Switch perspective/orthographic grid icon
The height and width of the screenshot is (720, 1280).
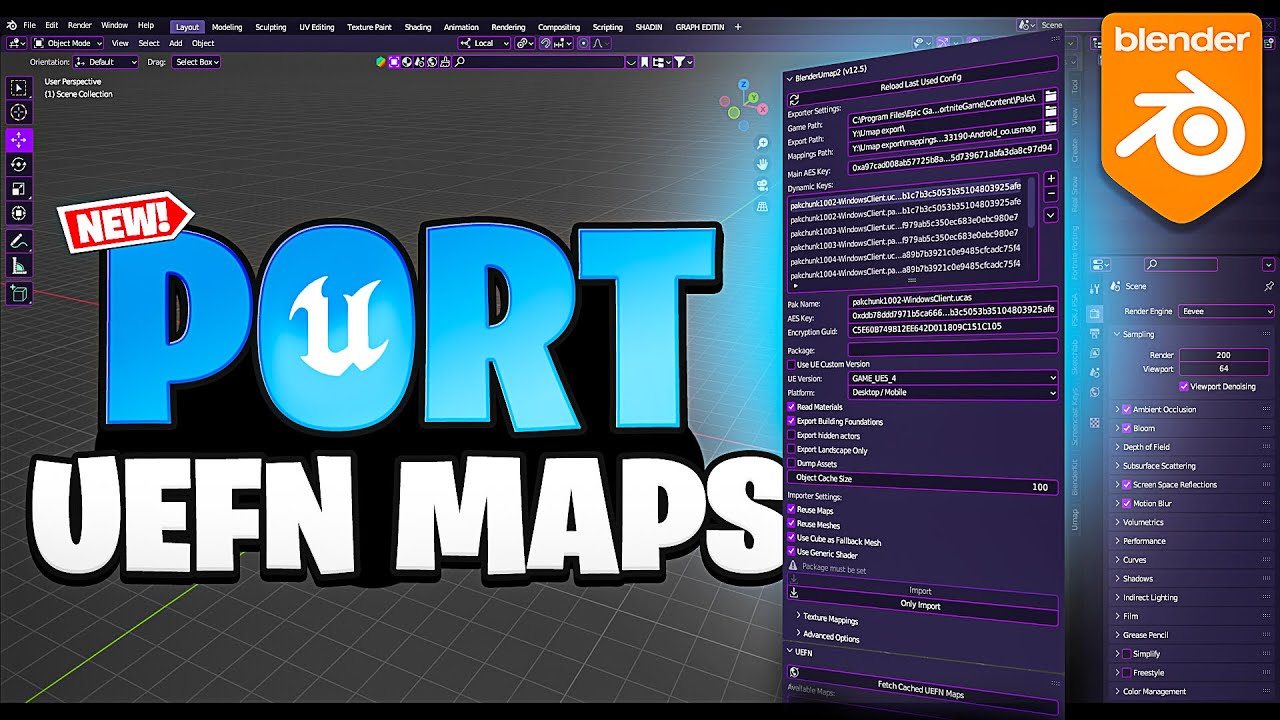[762, 206]
